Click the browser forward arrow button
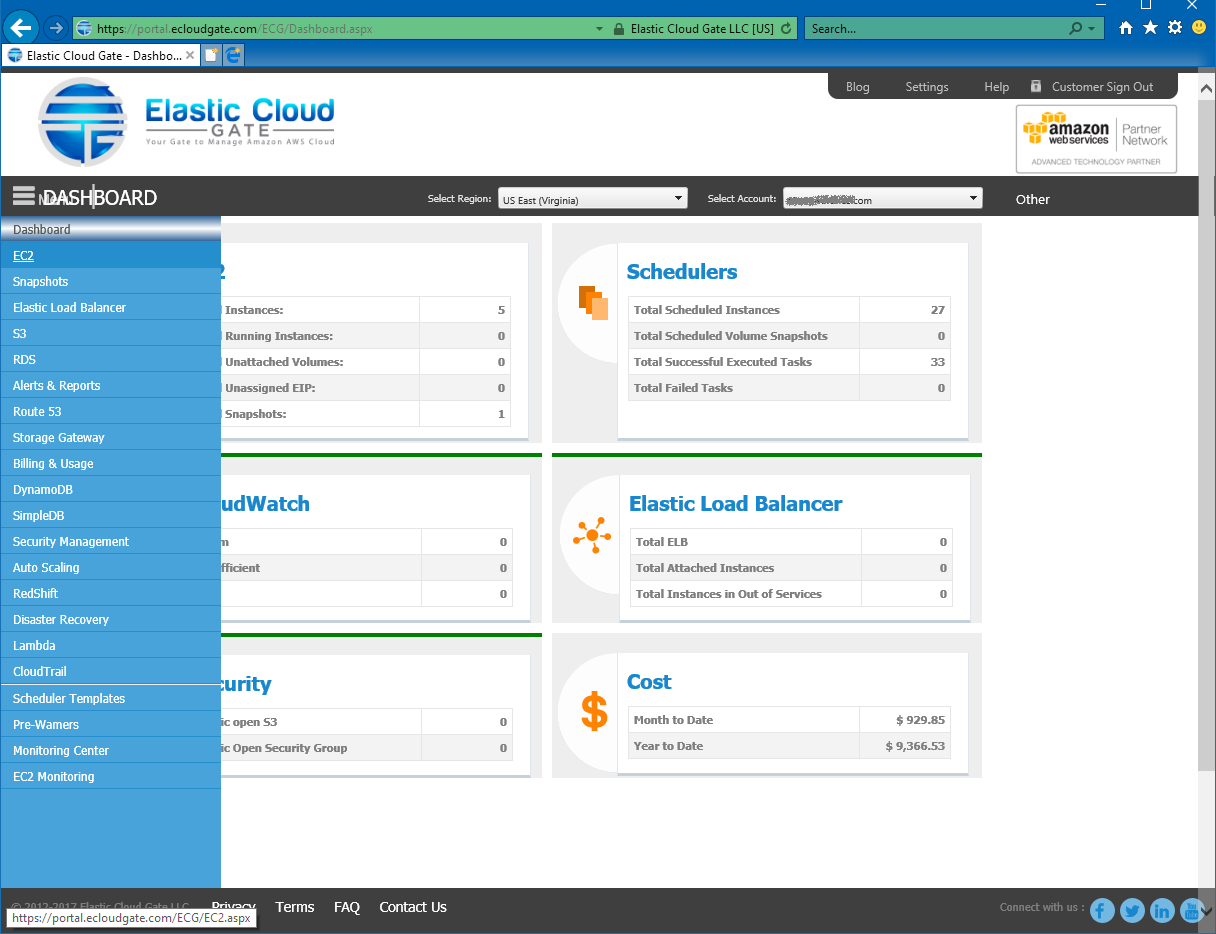 pyautogui.click(x=56, y=28)
